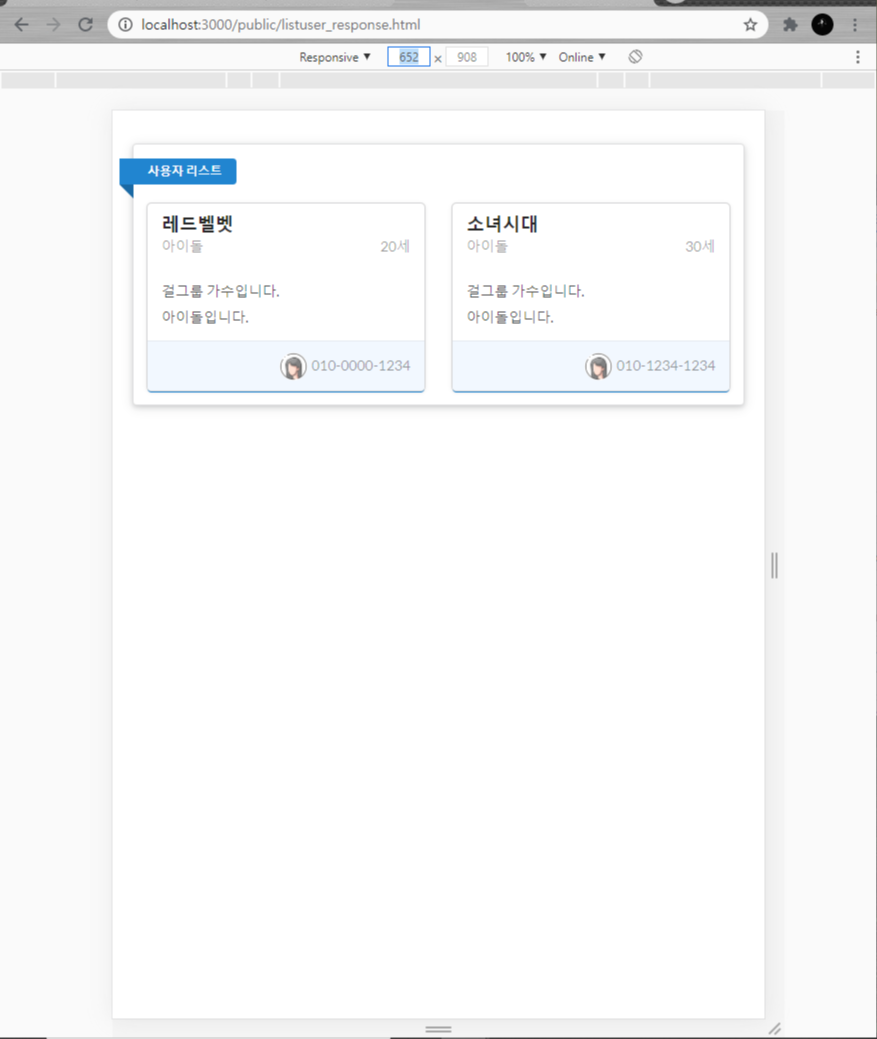Open the Online throttling dropdown
Screen dimensions: 877x1039
(582, 57)
